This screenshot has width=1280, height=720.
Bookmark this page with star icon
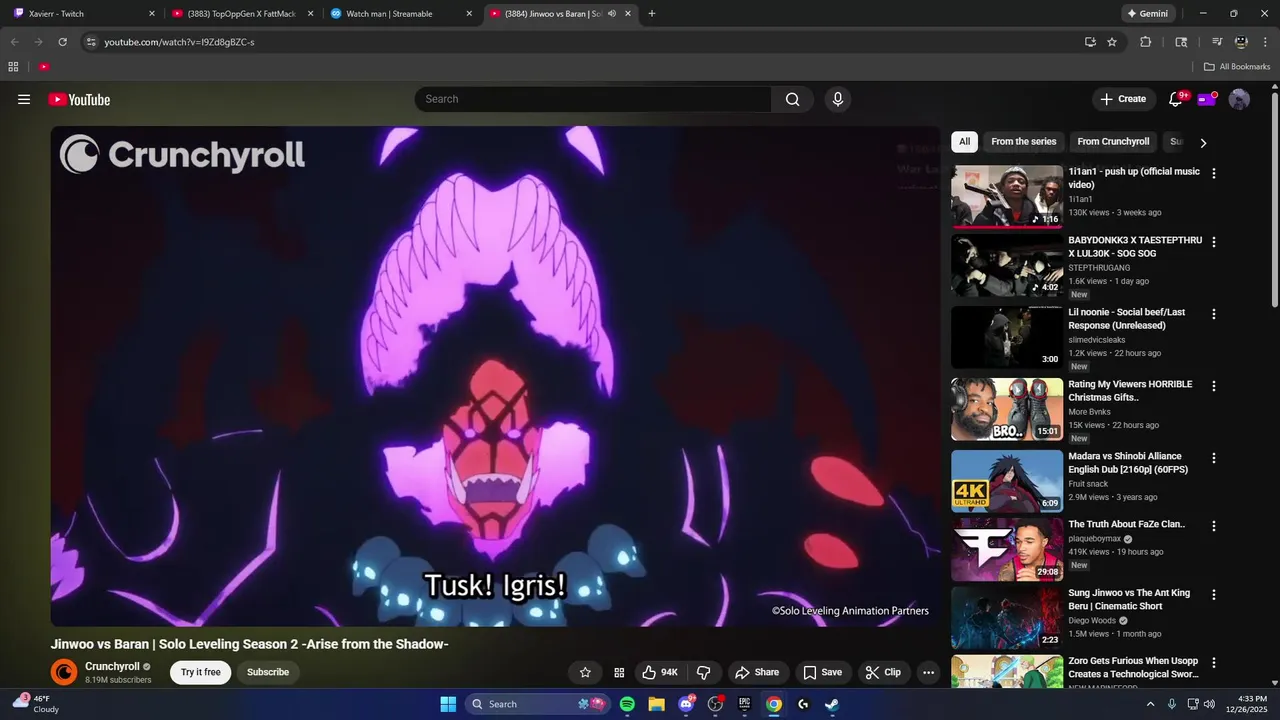click(x=1112, y=42)
